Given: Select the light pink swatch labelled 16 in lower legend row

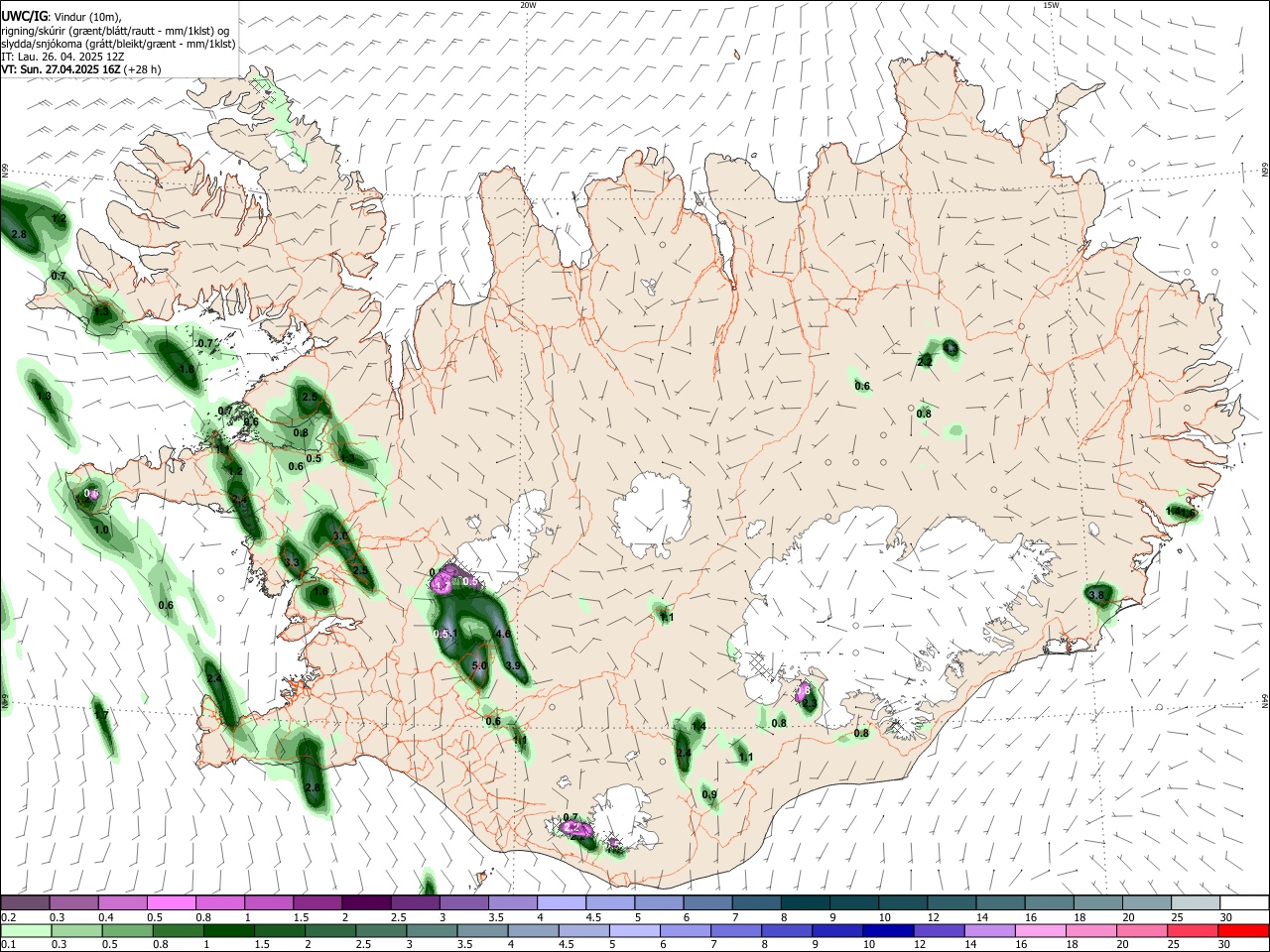Looking at the screenshot, I should coord(1041,930).
